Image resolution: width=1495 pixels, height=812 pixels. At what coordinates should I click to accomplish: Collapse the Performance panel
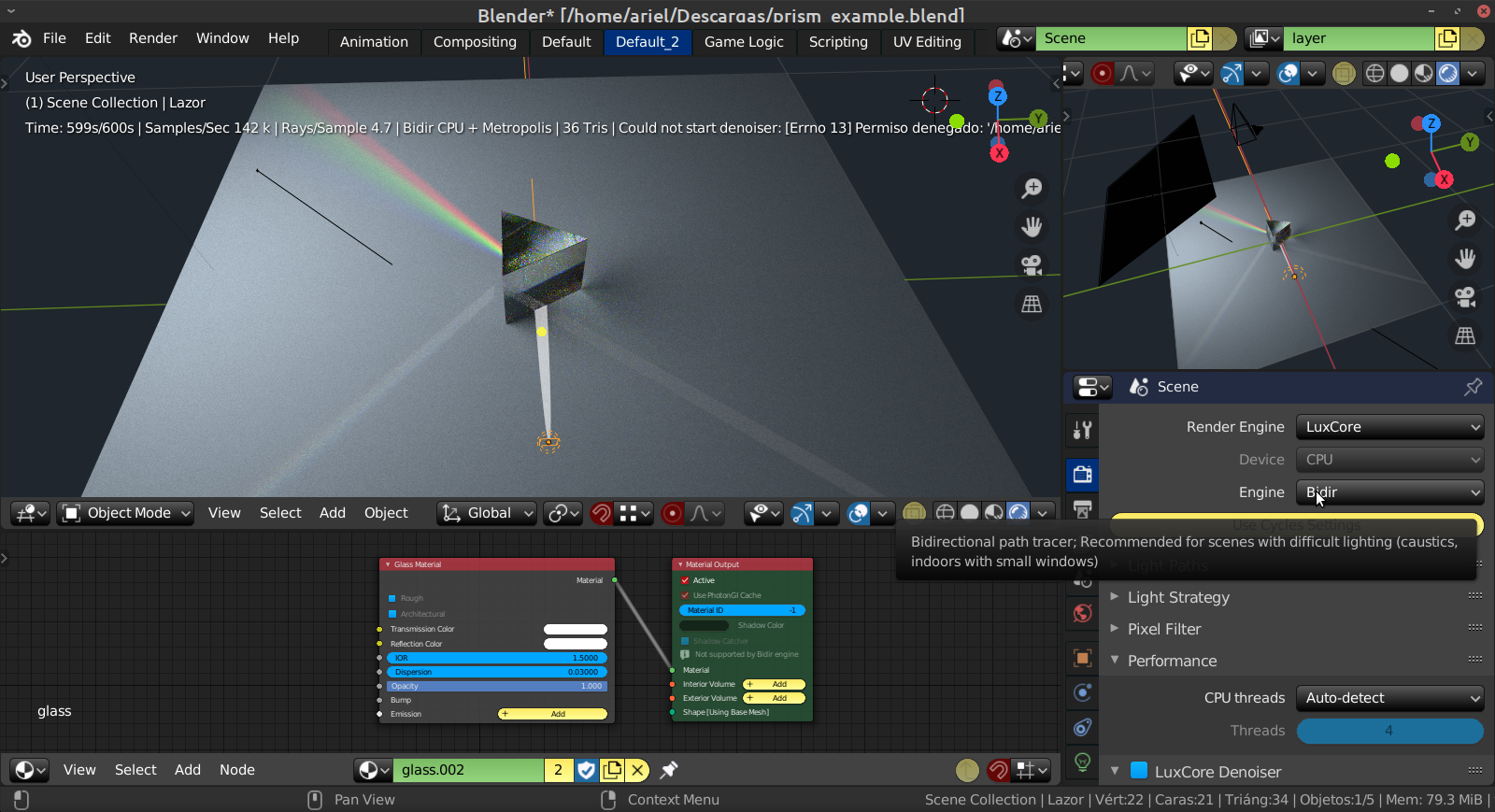[1172, 661]
